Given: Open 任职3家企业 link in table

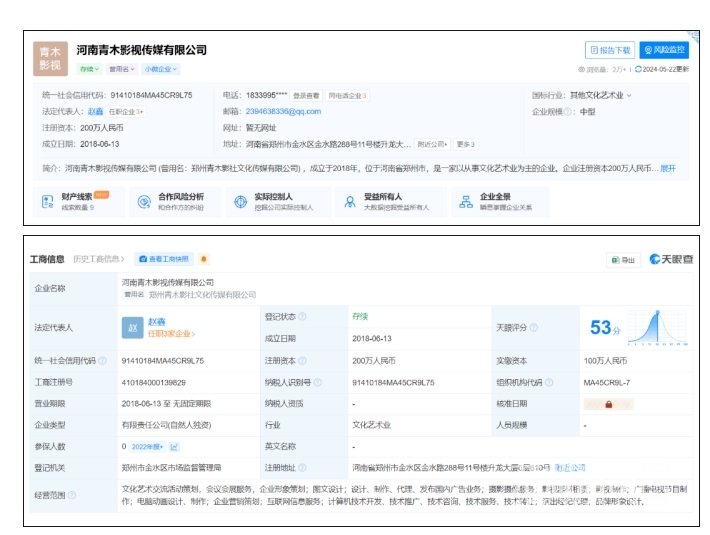Looking at the screenshot, I should click(x=171, y=334).
